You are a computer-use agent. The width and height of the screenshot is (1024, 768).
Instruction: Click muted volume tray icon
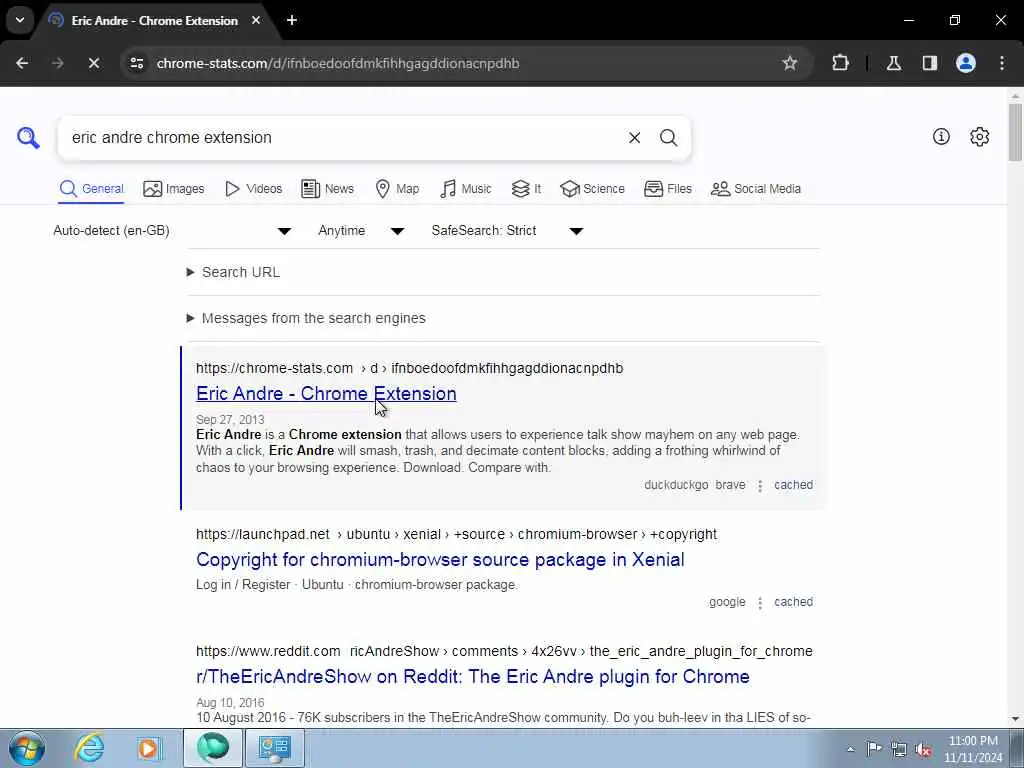tap(923, 749)
